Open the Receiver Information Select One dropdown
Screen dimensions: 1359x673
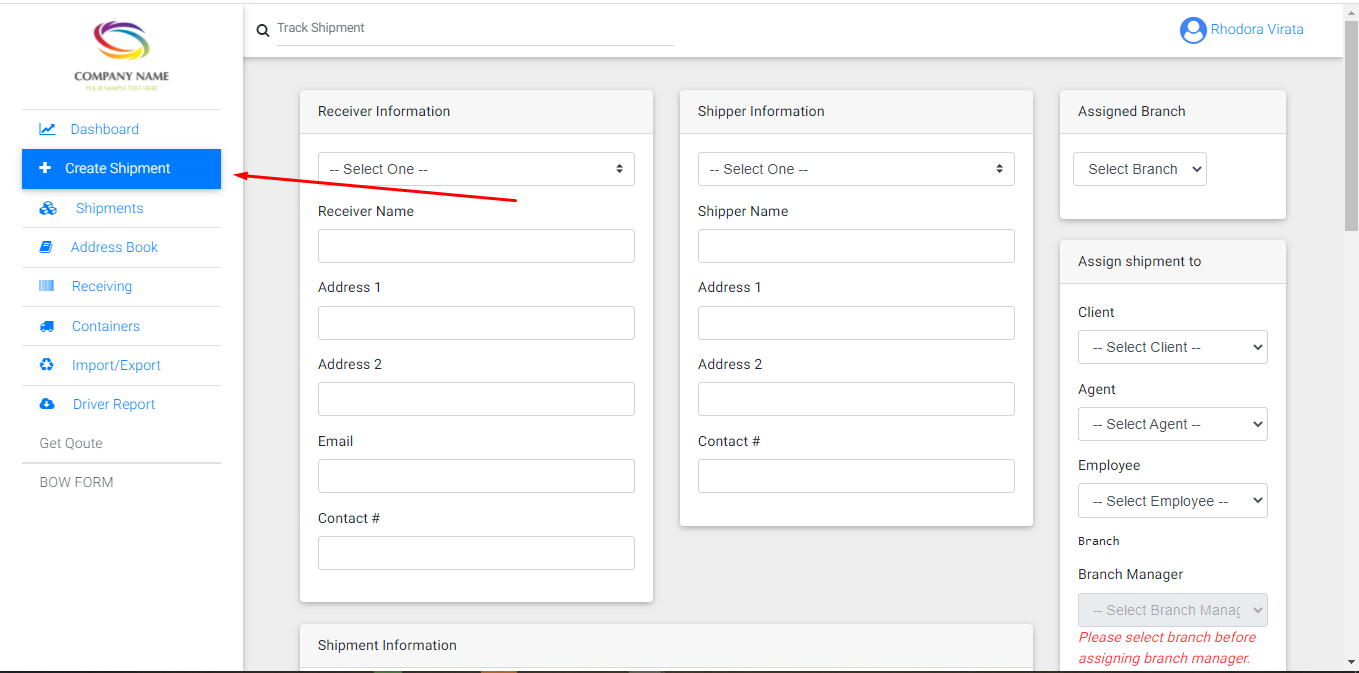tap(476, 169)
